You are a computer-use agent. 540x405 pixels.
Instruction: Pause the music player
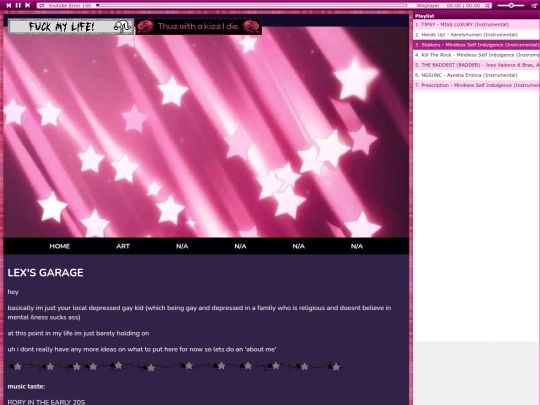click(x=18, y=5)
